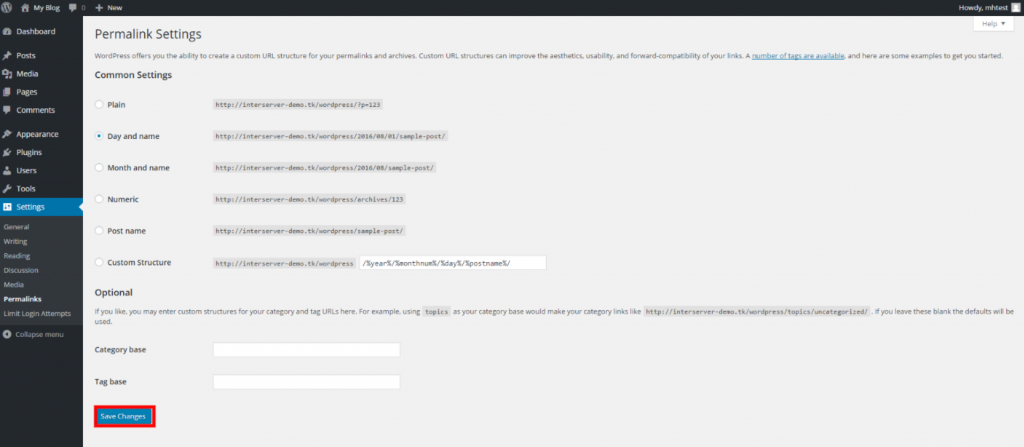Click the Posts pushpin icon

point(7,56)
